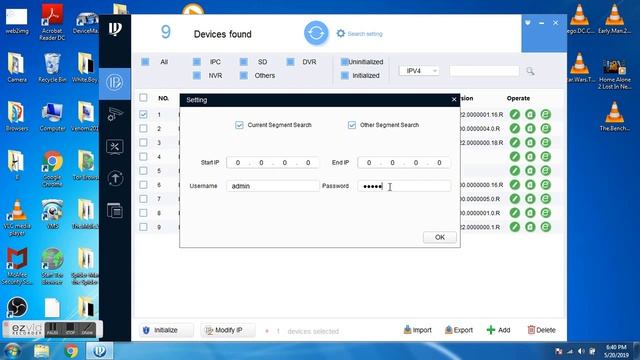640x360 pixels.
Task: Click edit pencil icon for row 8
Action: pos(515,213)
